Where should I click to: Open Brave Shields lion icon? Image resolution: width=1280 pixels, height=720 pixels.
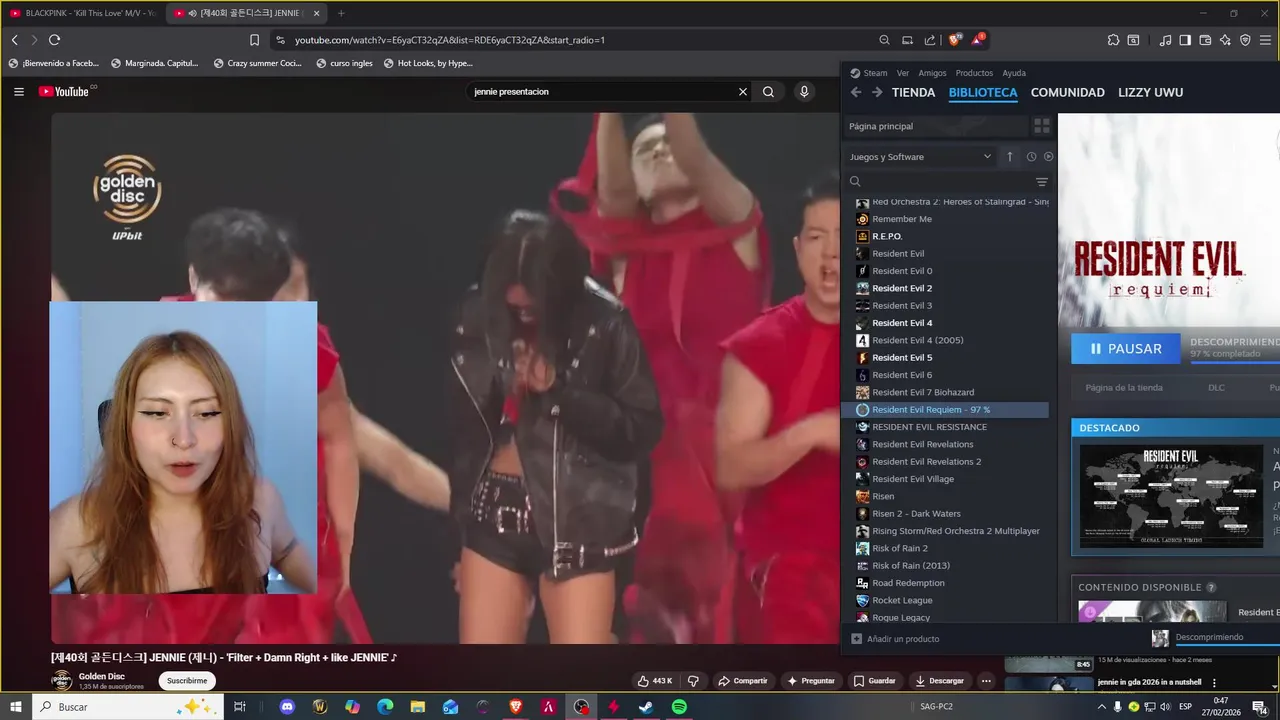pos(955,39)
